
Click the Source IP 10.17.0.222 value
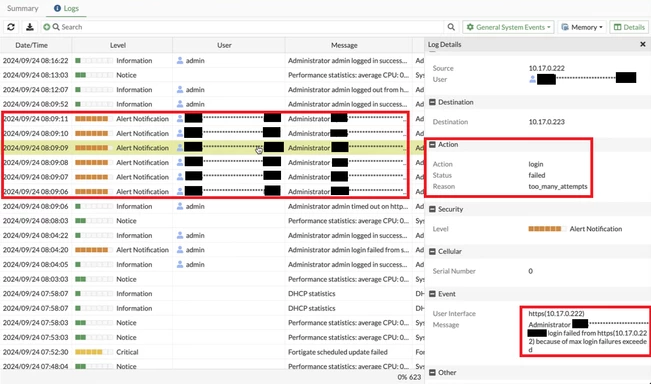(546, 68)
